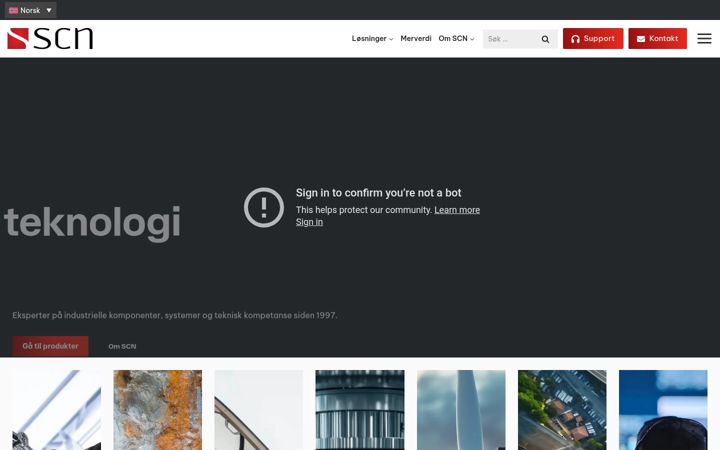Expand the Om SCN header menu
The width and height of the screenshot is (720, 450).
coord(456,39)
